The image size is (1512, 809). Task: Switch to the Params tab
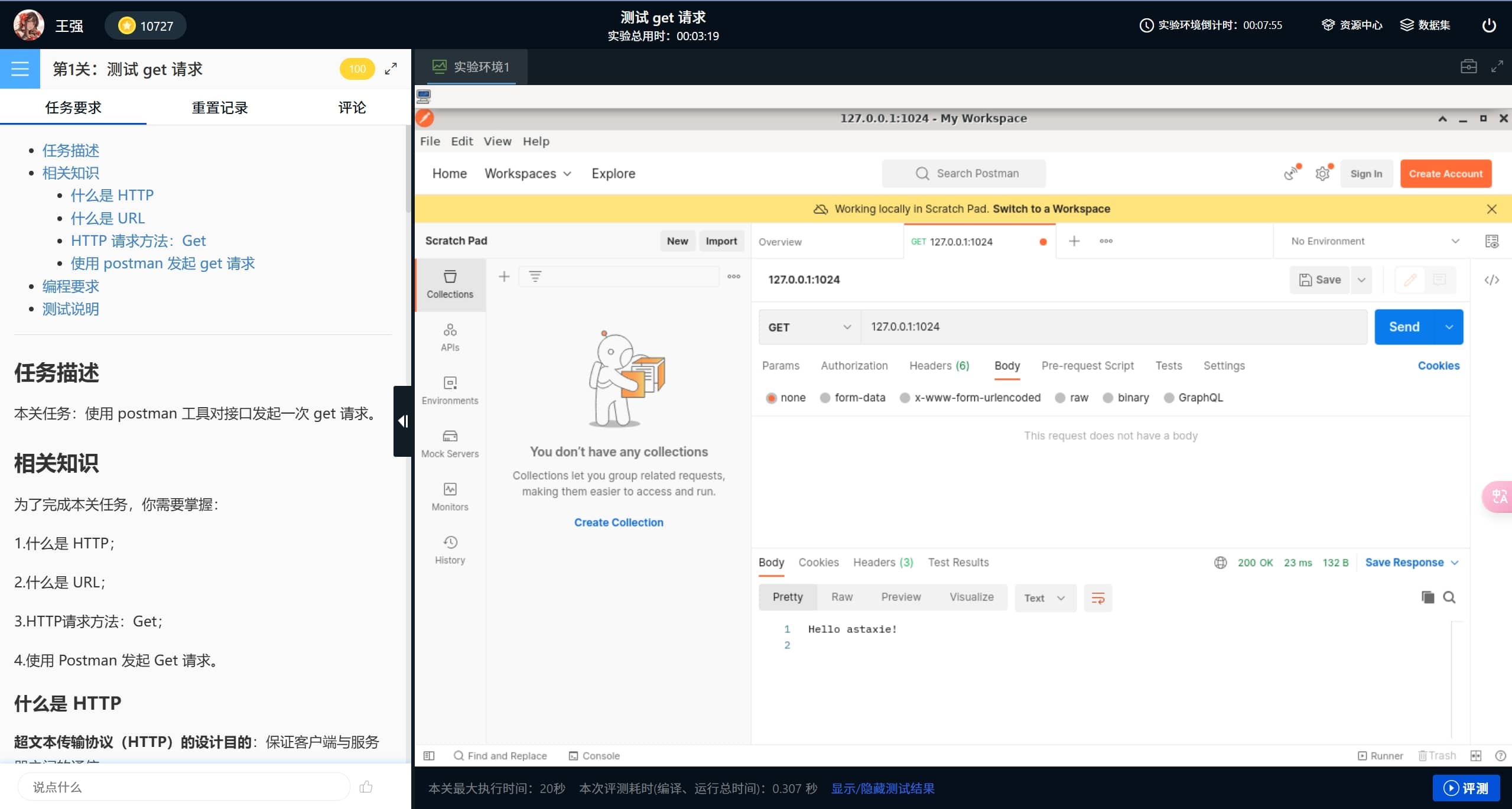pyautogui.click(x=780, y=365)
